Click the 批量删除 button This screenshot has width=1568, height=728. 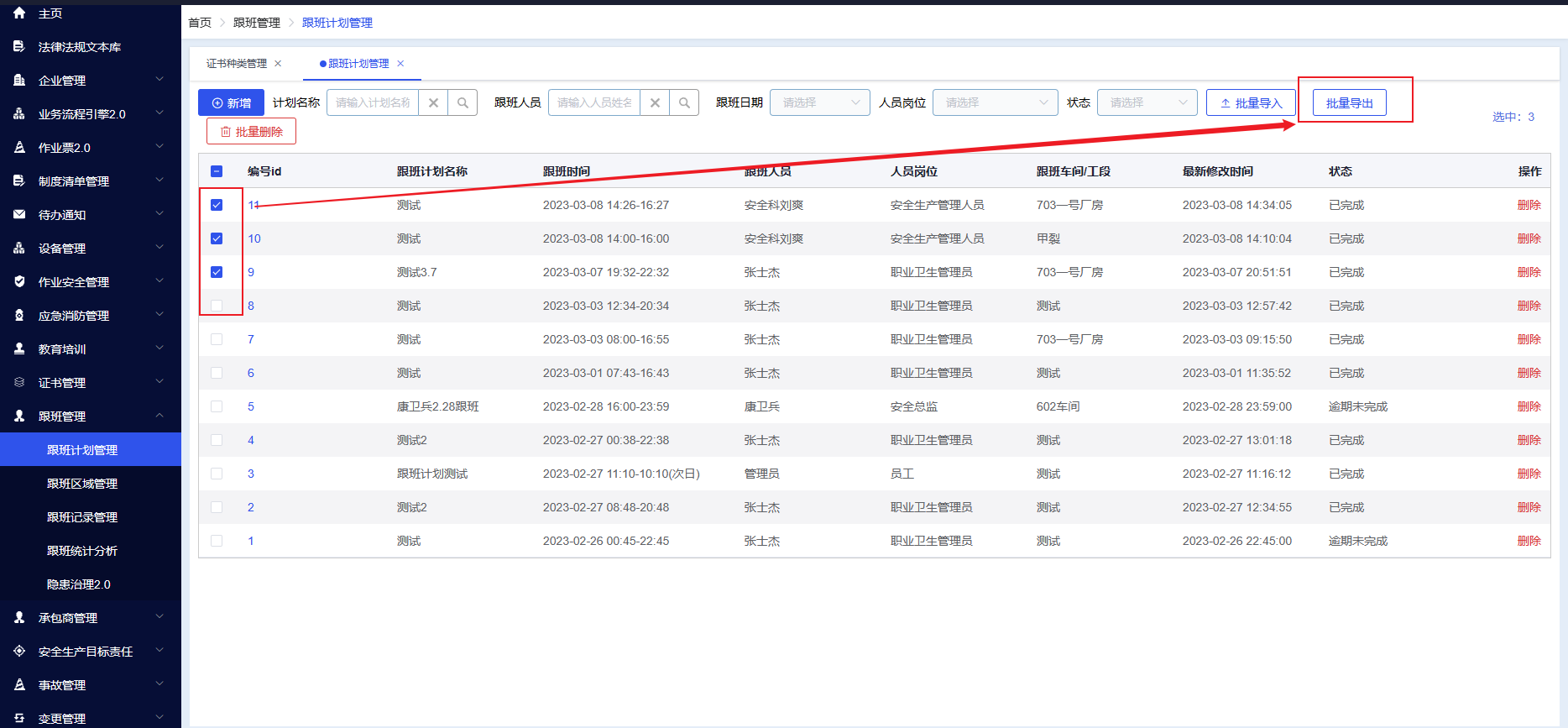pos(251,132)
